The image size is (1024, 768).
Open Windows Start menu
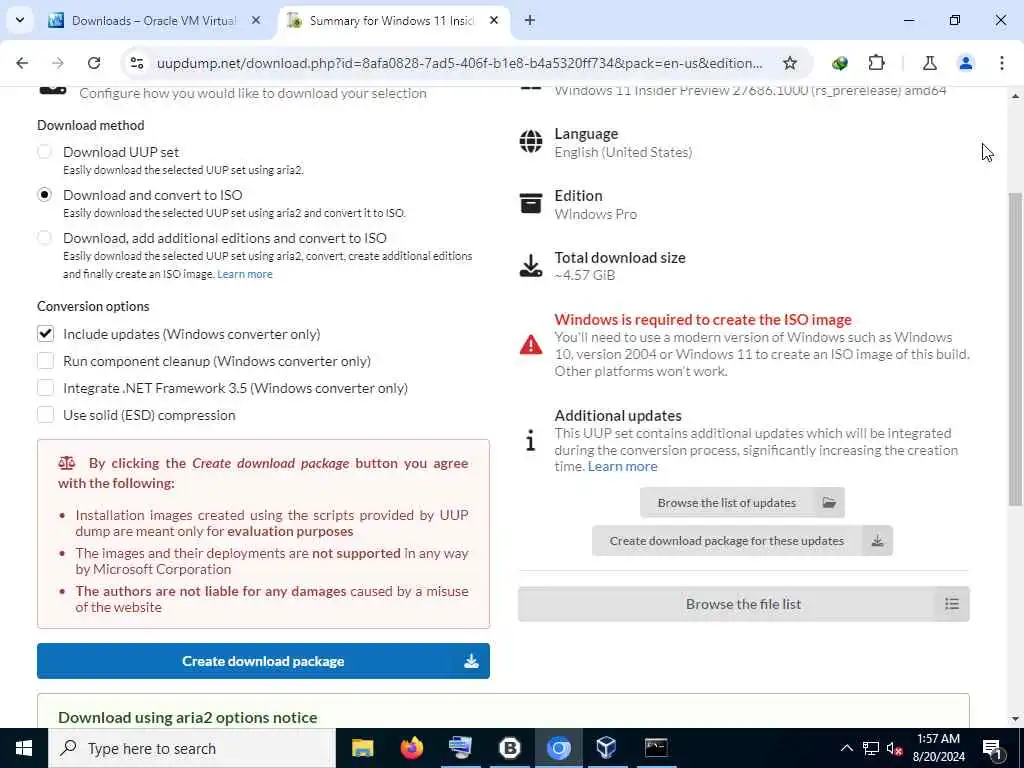24,748
